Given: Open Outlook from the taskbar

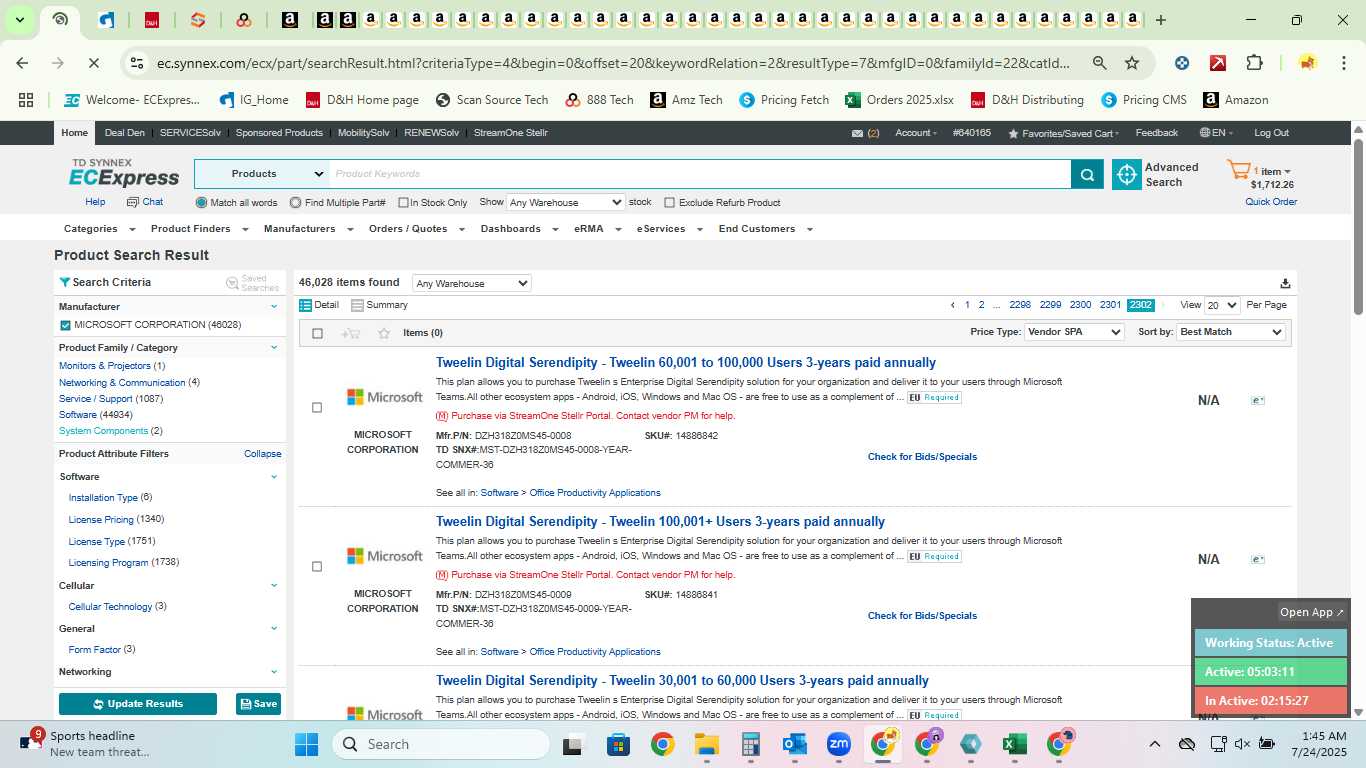Looking at the screenshot, I should click(x=795, y=744).
